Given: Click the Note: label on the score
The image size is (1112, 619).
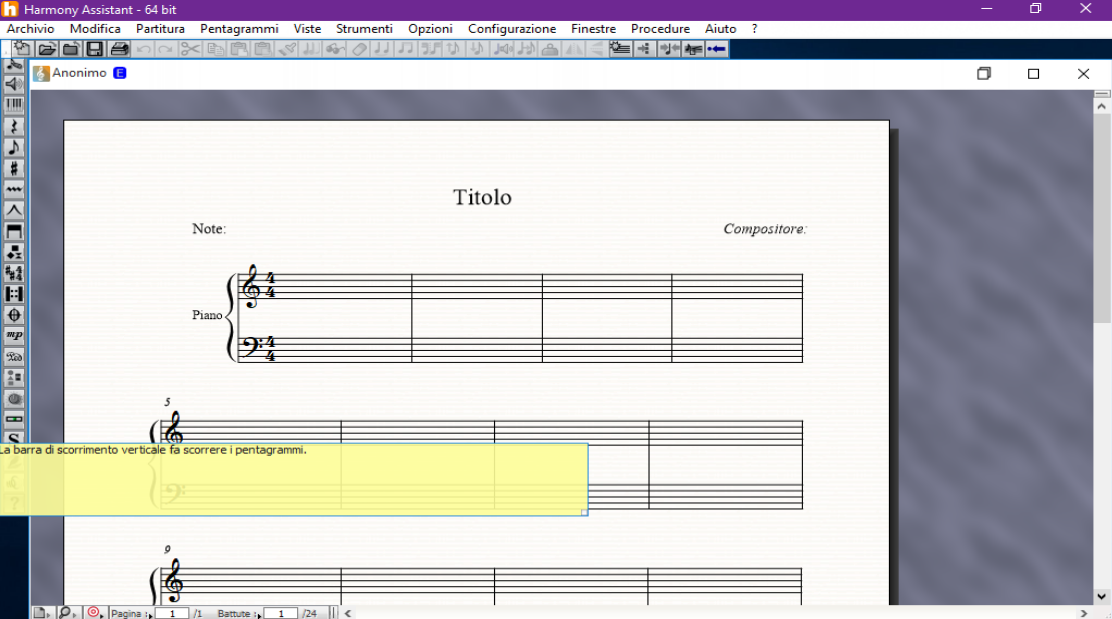Looking at the screenshot, I should 208,229.
